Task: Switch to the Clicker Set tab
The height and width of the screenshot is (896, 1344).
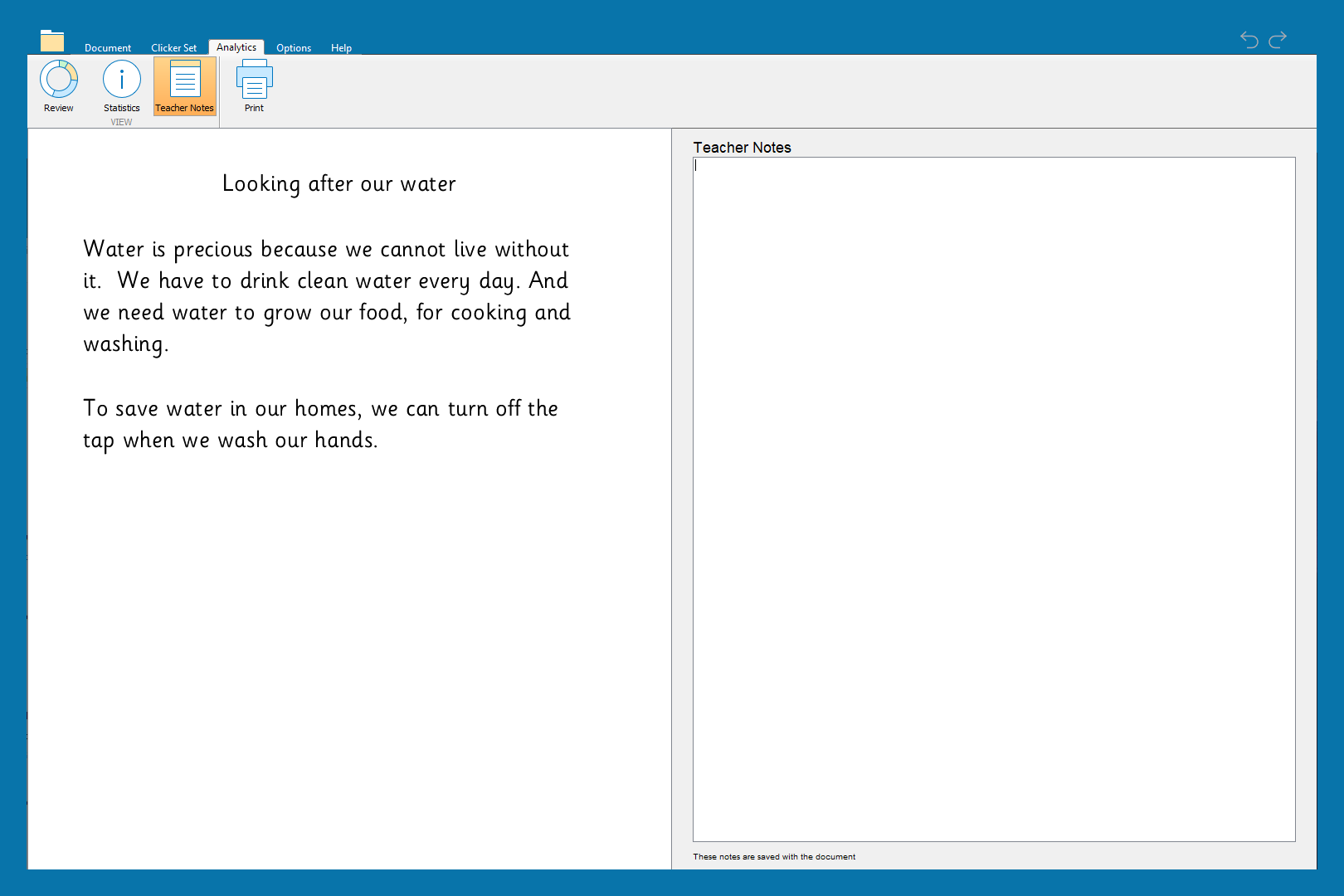Action: tap(174, 48)
